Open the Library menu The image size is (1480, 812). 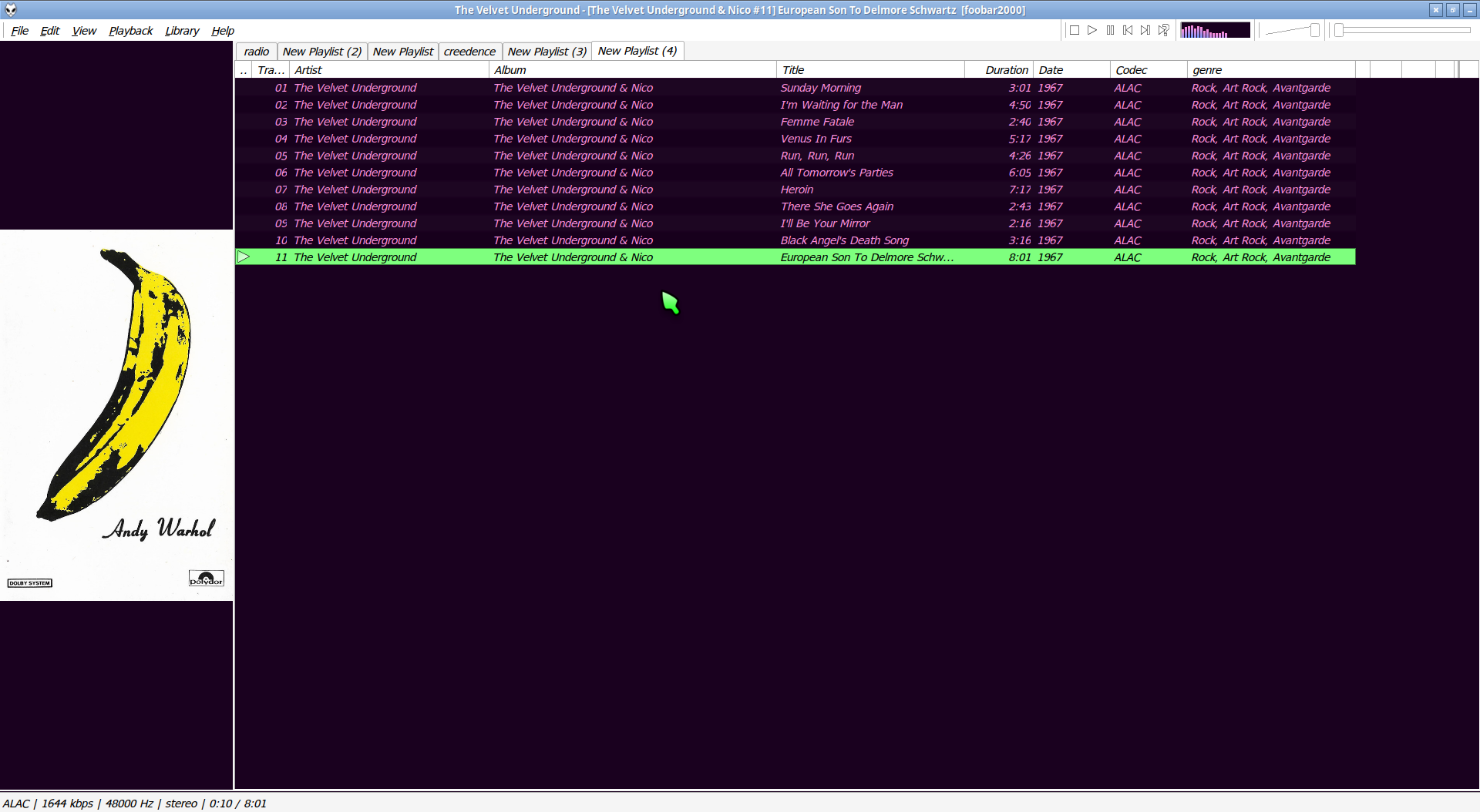[182, 31]
